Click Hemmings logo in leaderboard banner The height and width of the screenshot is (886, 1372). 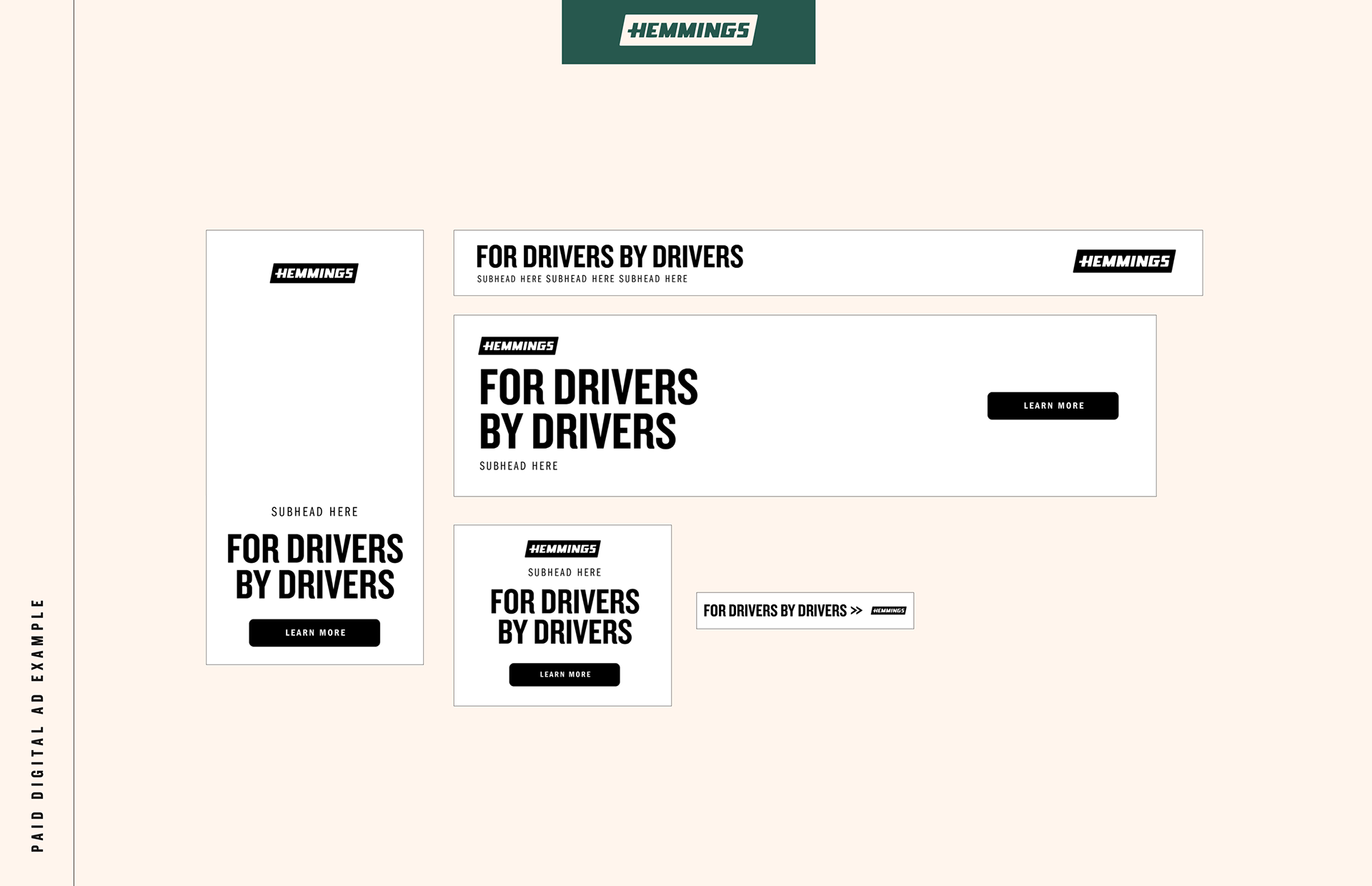(x=1124, y=262)
